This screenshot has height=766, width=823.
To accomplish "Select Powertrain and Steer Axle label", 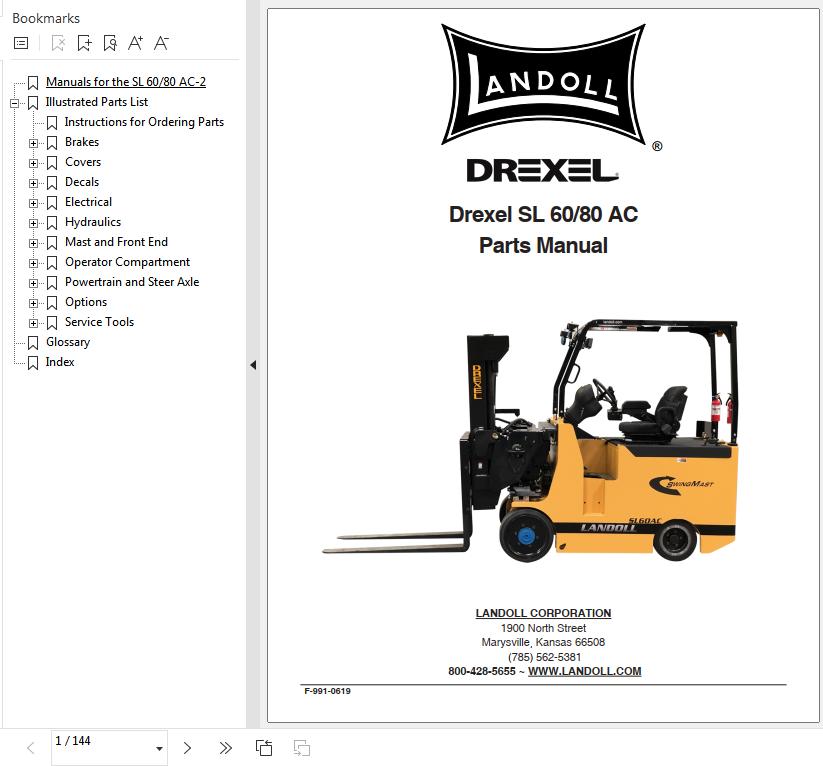I will [x=132, y=282].
